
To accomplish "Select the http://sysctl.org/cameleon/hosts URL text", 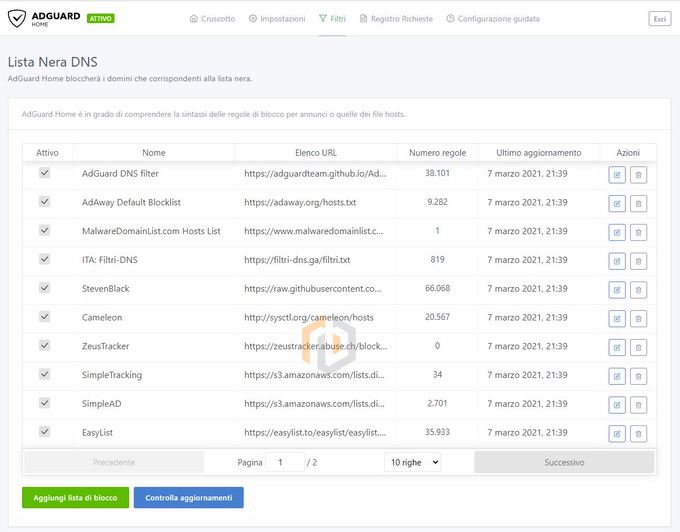I will [x=309, y=317].
